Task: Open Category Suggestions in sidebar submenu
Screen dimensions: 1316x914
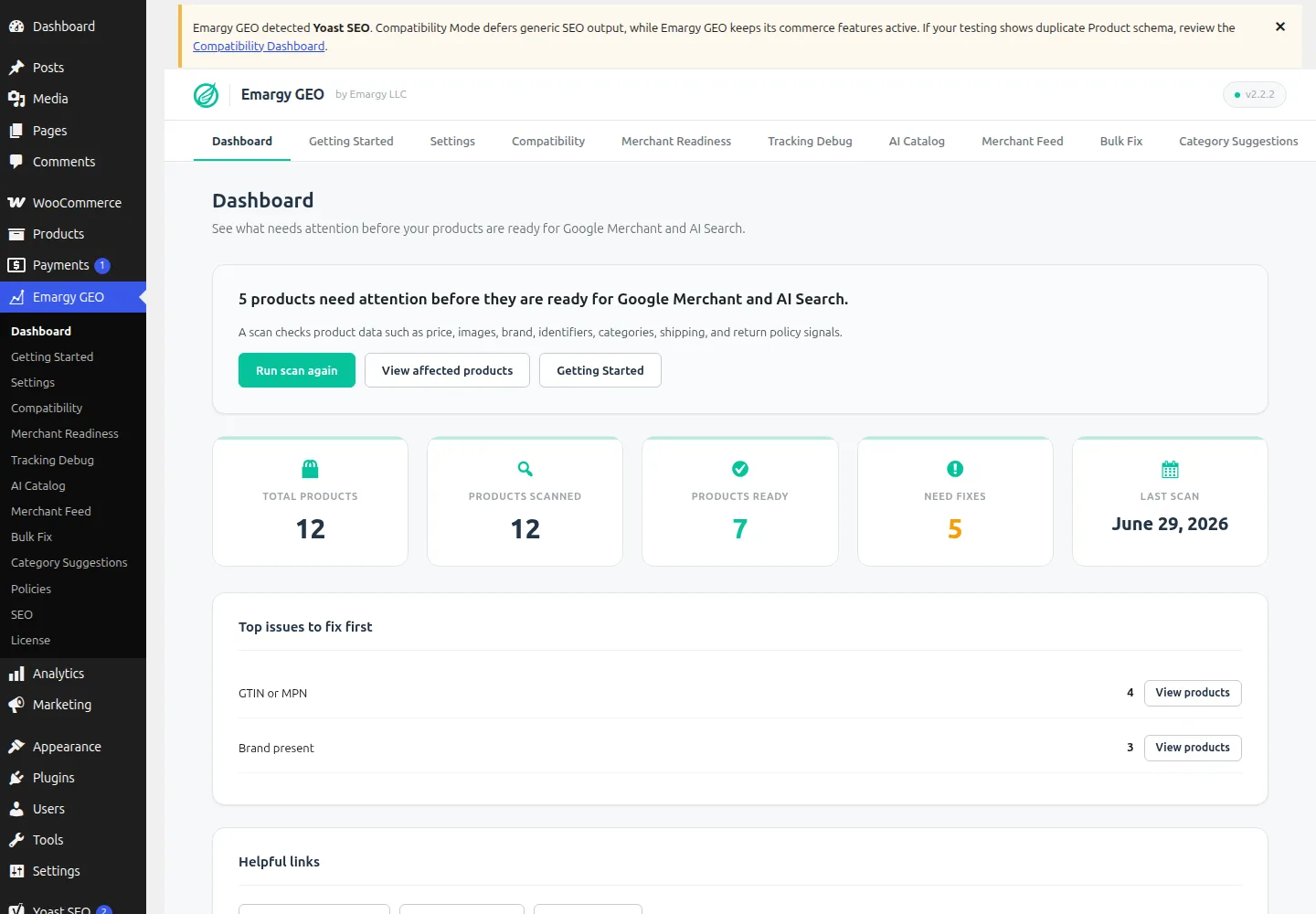Action: [69, 562]
